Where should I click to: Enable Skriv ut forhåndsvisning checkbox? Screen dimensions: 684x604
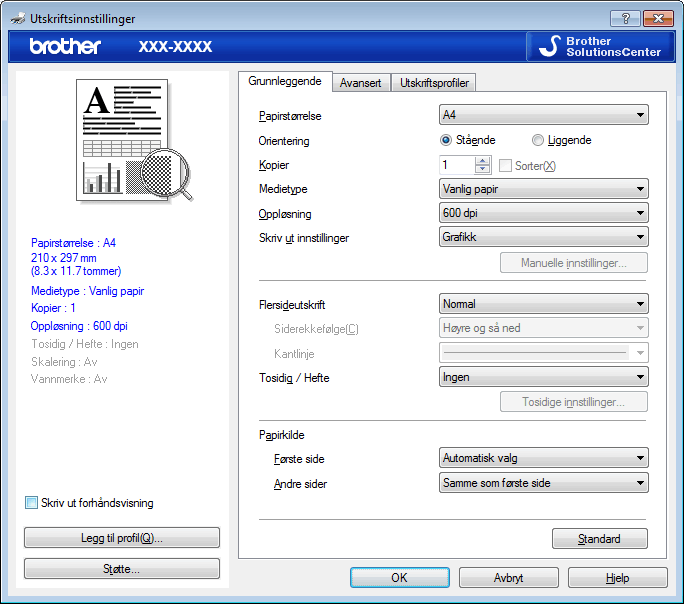(31, 503)
